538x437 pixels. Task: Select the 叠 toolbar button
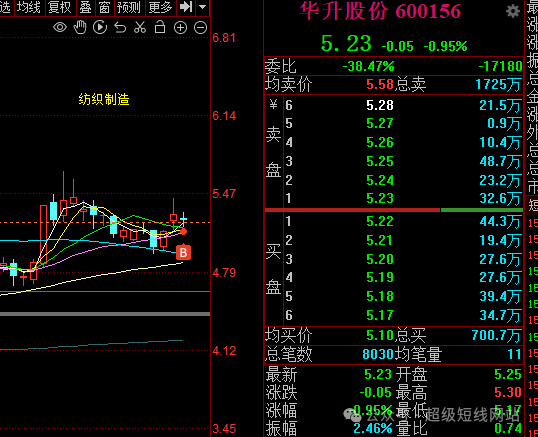tap(85, 7)
